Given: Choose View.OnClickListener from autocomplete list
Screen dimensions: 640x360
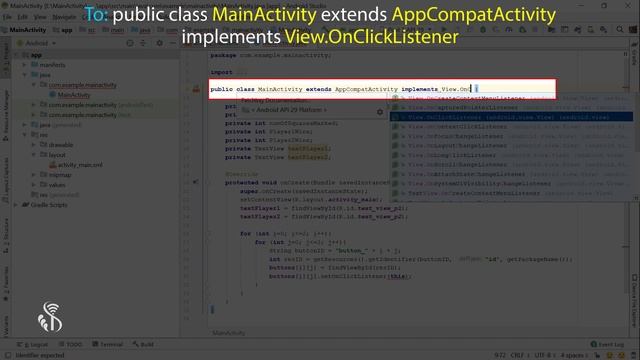Looking at the screenshot, I should (x=511, y=117).
